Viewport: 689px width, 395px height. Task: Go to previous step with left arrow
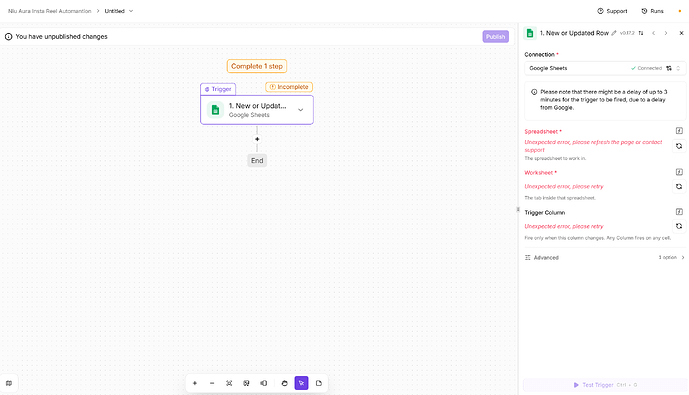point(653,33)
